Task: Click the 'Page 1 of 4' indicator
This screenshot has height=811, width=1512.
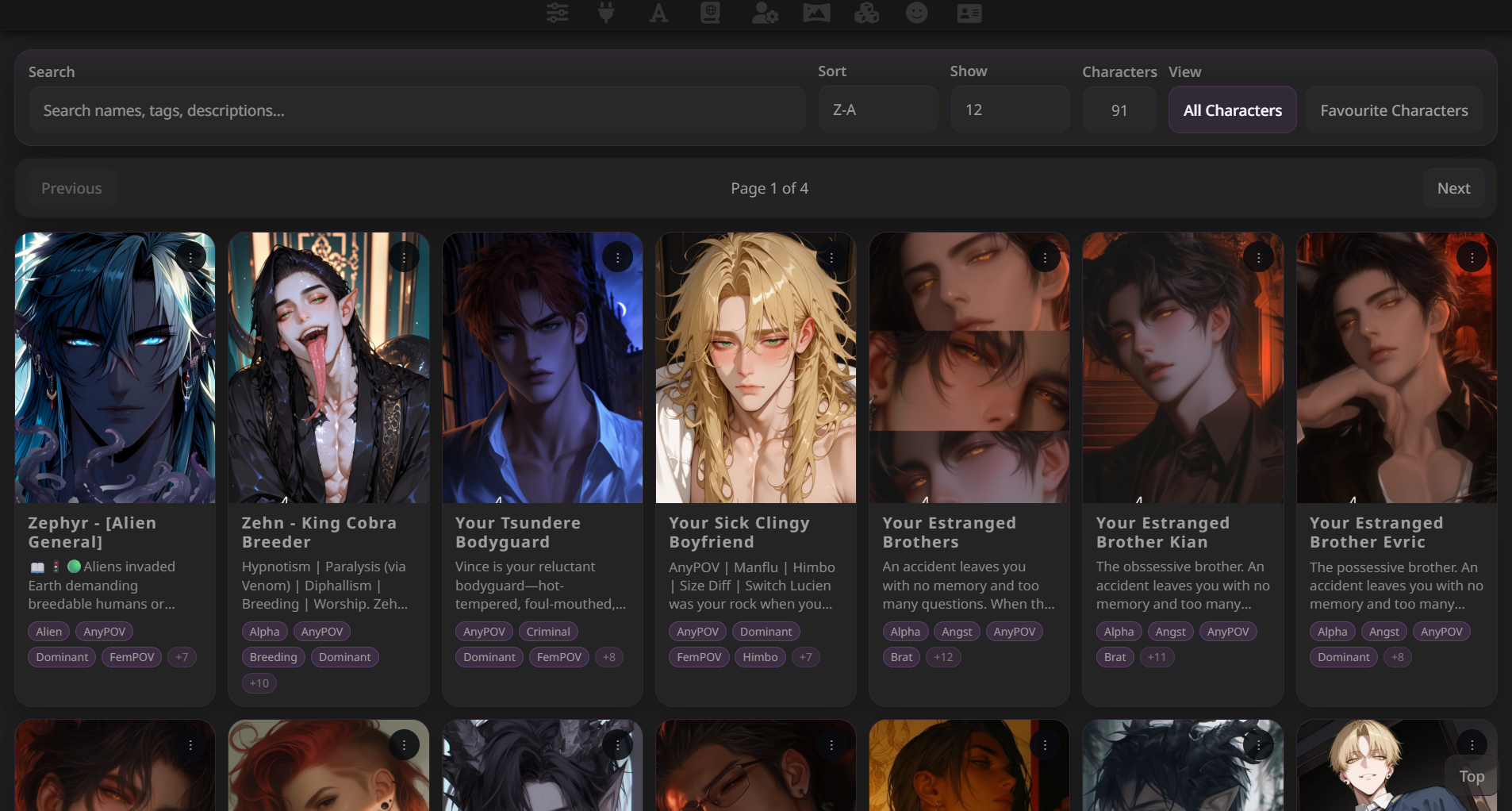Action: [769, 188]
